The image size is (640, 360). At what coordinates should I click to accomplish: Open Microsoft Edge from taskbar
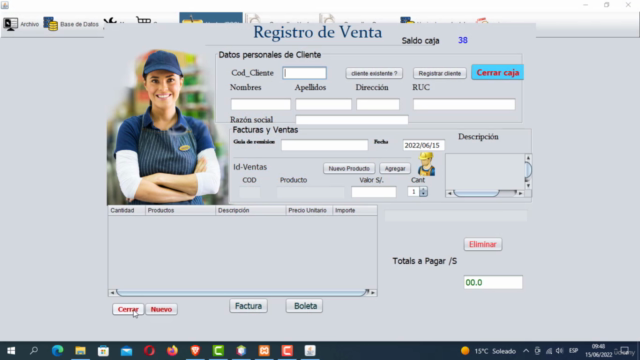point(57,351)
